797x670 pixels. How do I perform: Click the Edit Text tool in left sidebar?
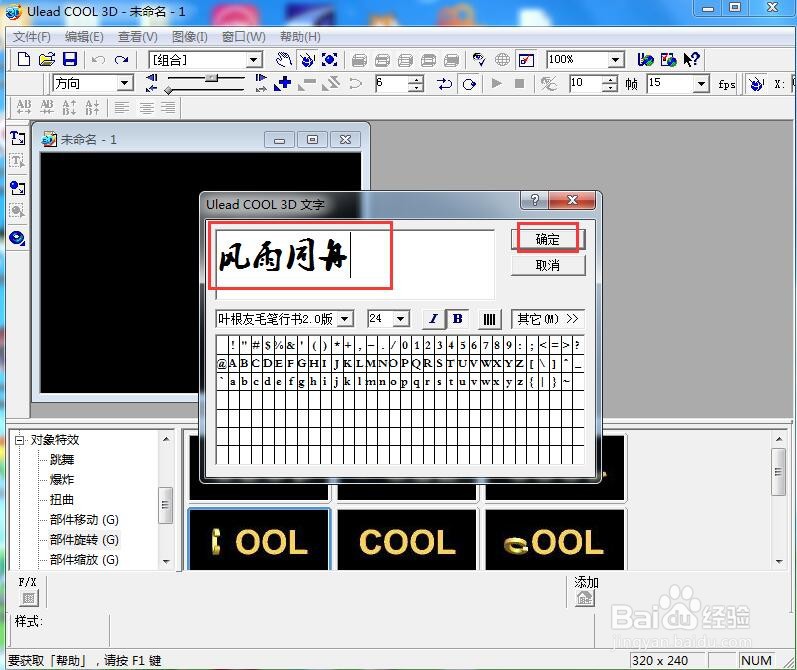(x=17, y=162)
